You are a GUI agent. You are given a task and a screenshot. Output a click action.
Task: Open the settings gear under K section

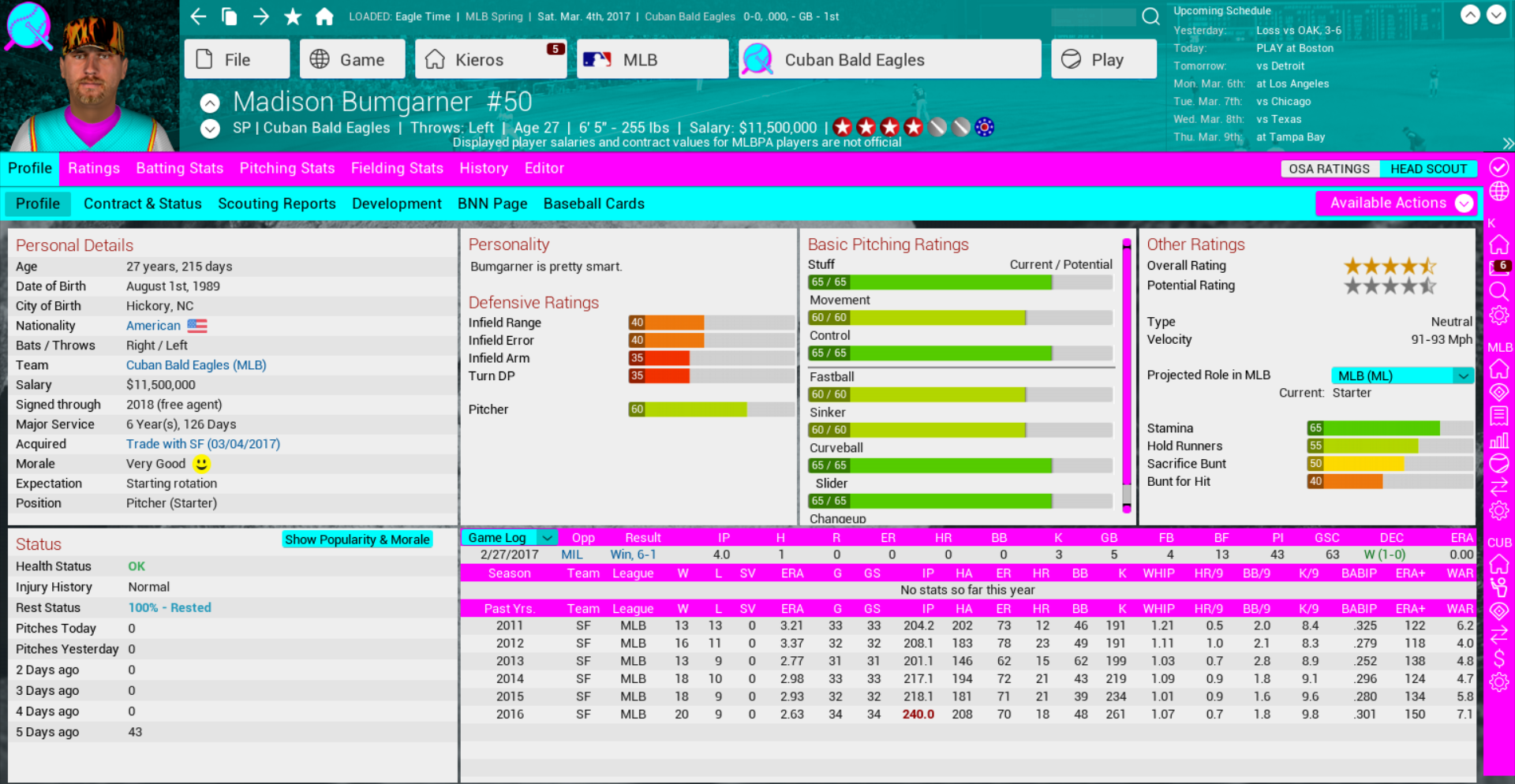click(1499, 315)
